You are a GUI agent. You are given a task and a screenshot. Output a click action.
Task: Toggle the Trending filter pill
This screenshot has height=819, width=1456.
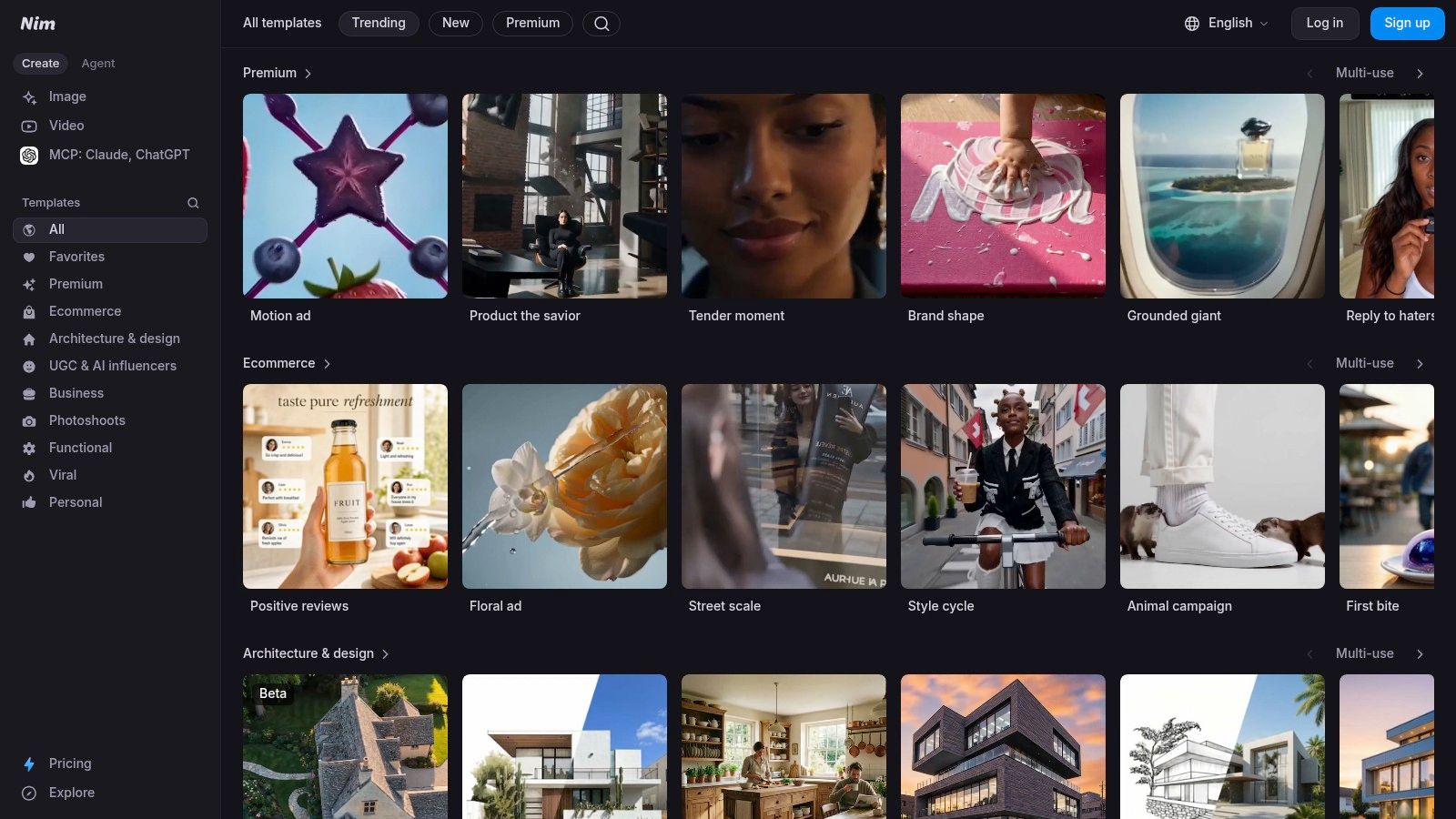379,24
